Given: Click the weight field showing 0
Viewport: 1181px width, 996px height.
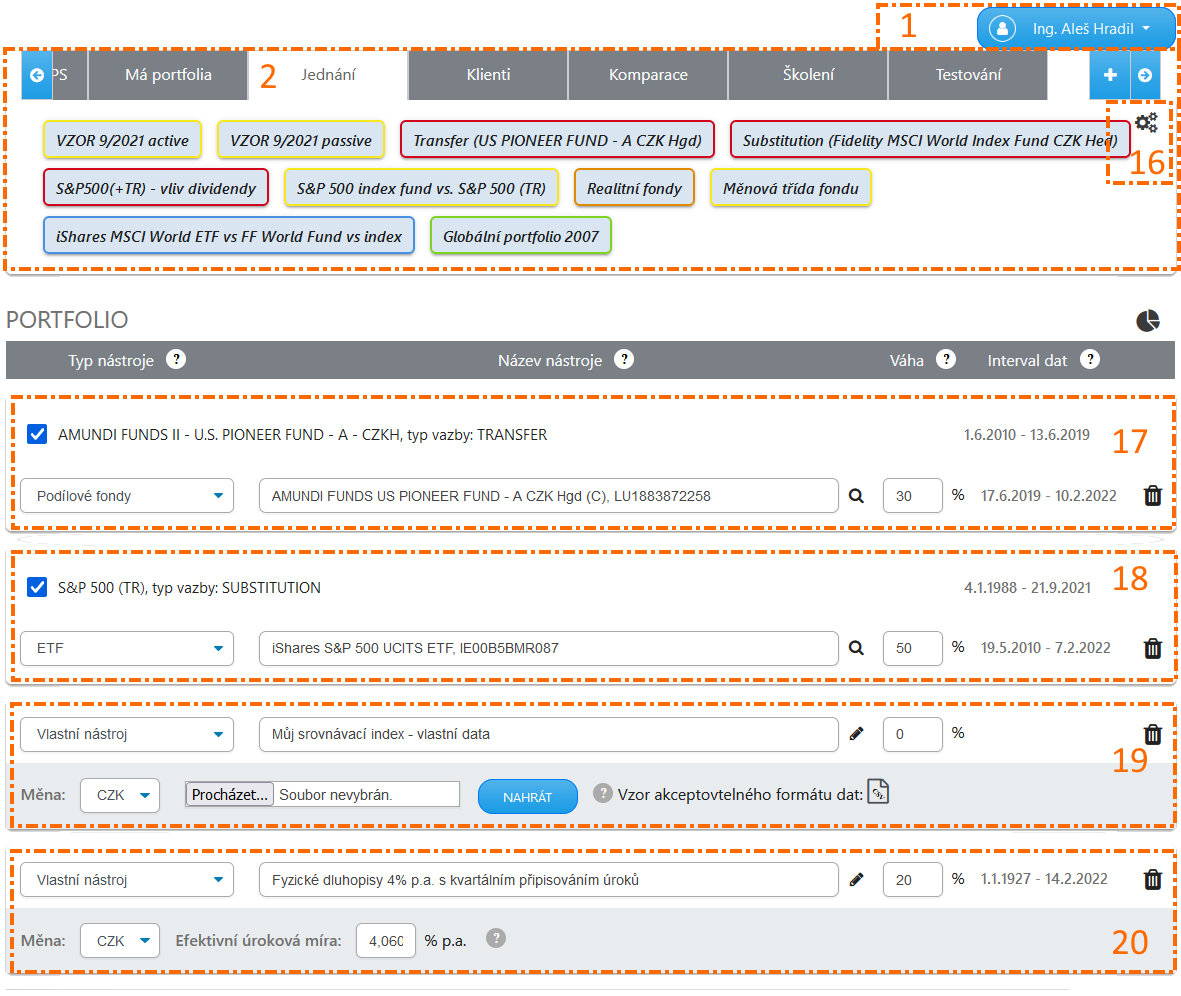Looking at the screenshot, I should click(912, 734).
